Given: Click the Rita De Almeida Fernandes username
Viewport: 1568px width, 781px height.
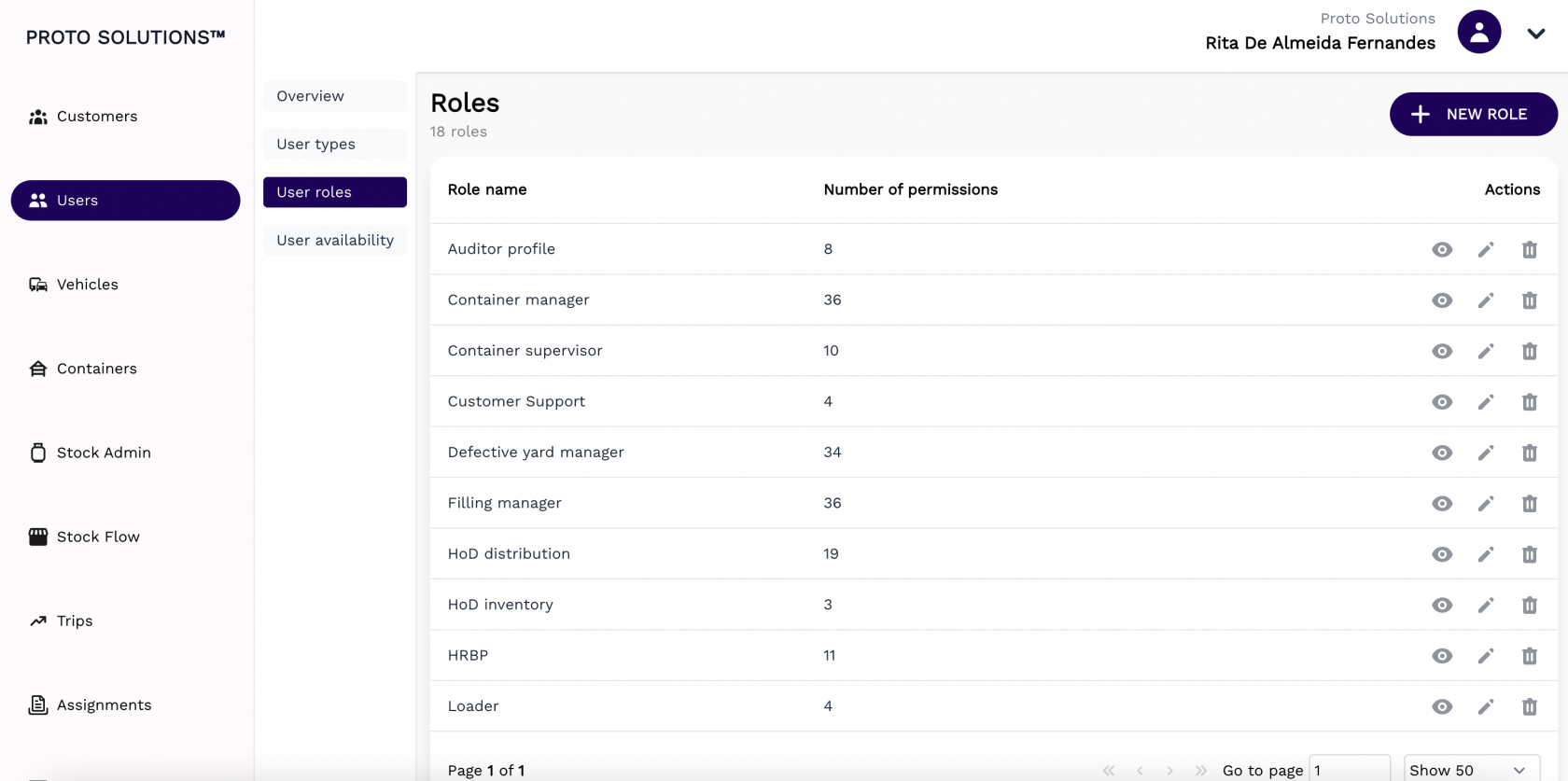Looking at the screenshot, I should (x=1320, y=43).
